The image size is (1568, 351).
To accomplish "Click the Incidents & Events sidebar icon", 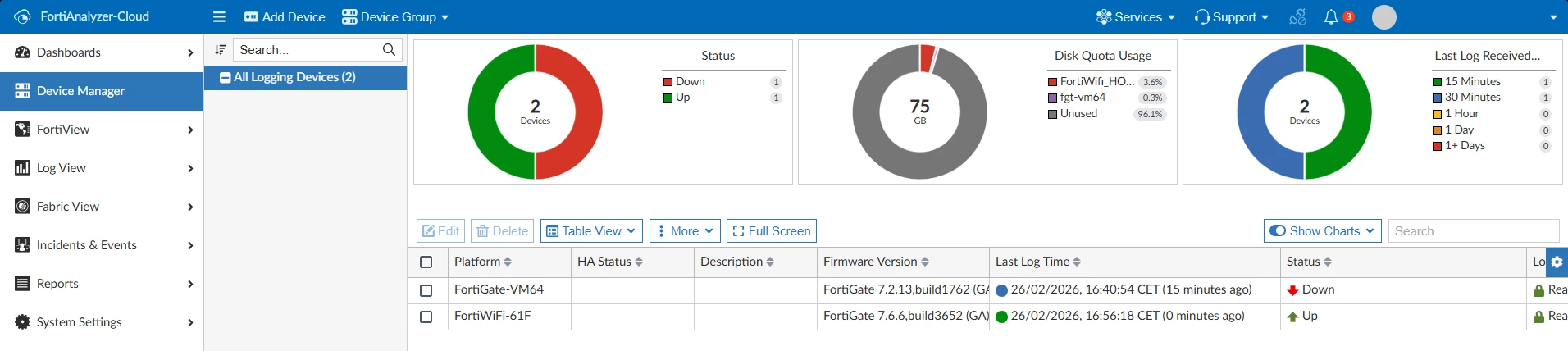I will click(22, 245).
